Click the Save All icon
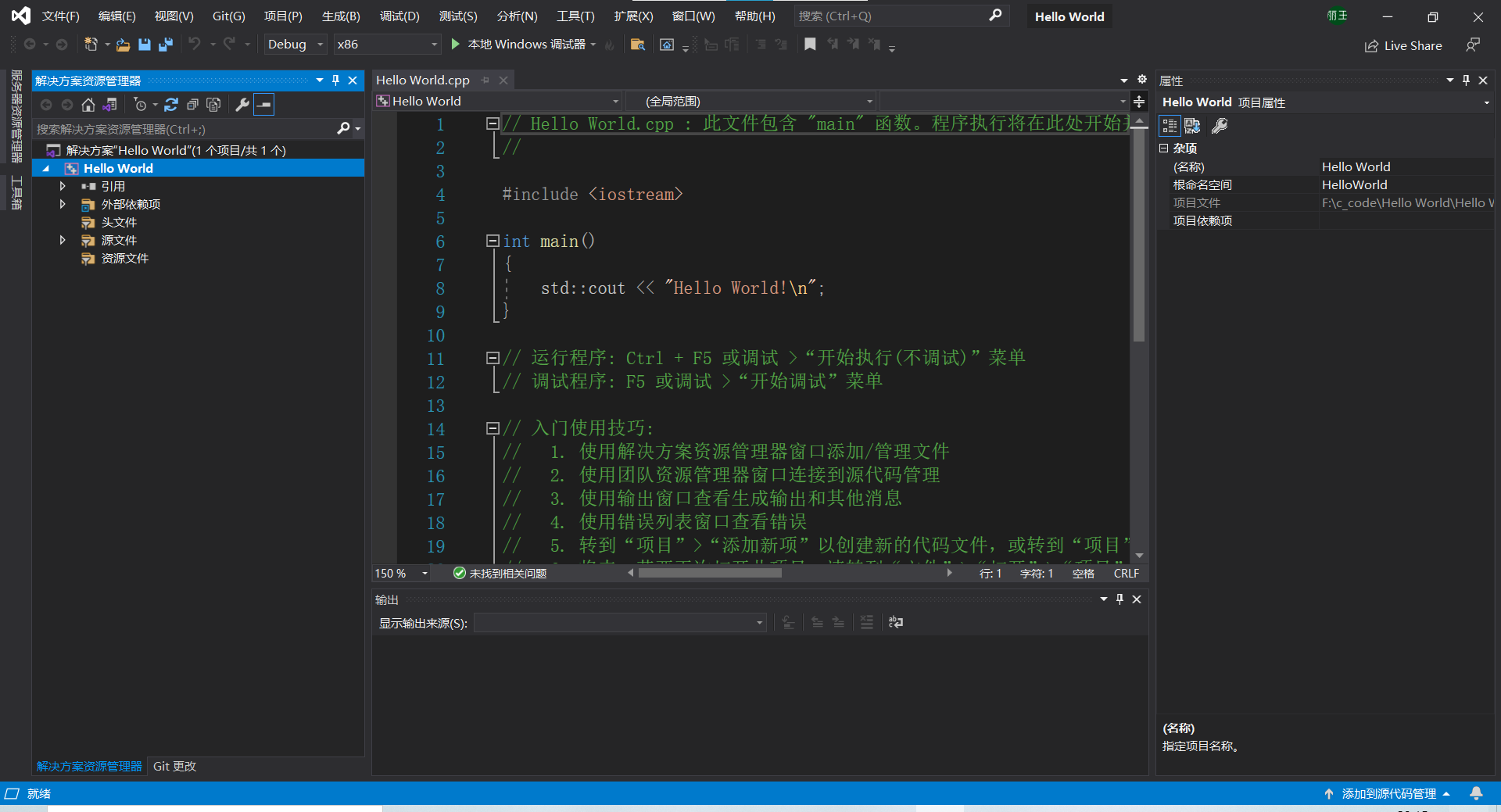The image size is (1501, 812). pyautogui.click(x=165, y=45)
